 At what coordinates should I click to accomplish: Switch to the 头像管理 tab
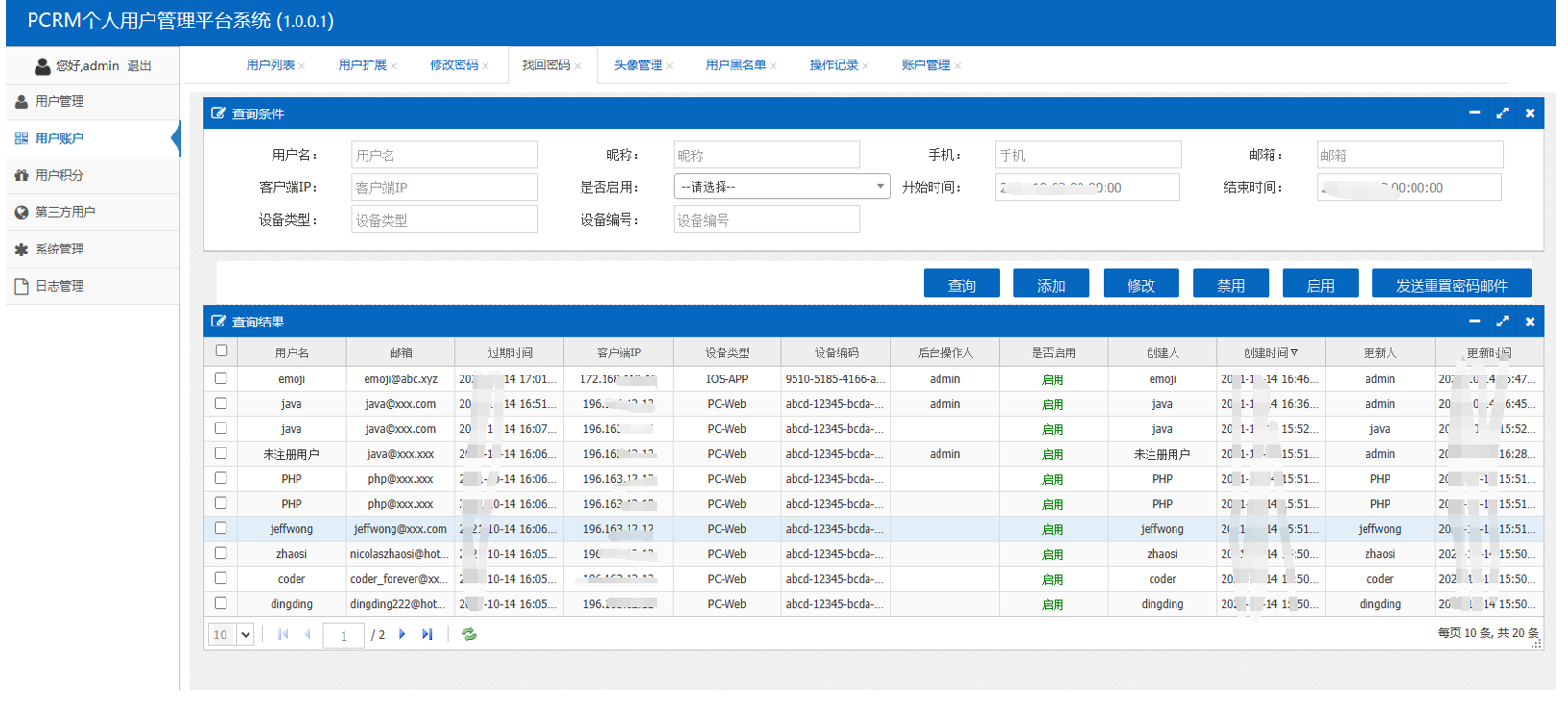click(x=638, y=65)
